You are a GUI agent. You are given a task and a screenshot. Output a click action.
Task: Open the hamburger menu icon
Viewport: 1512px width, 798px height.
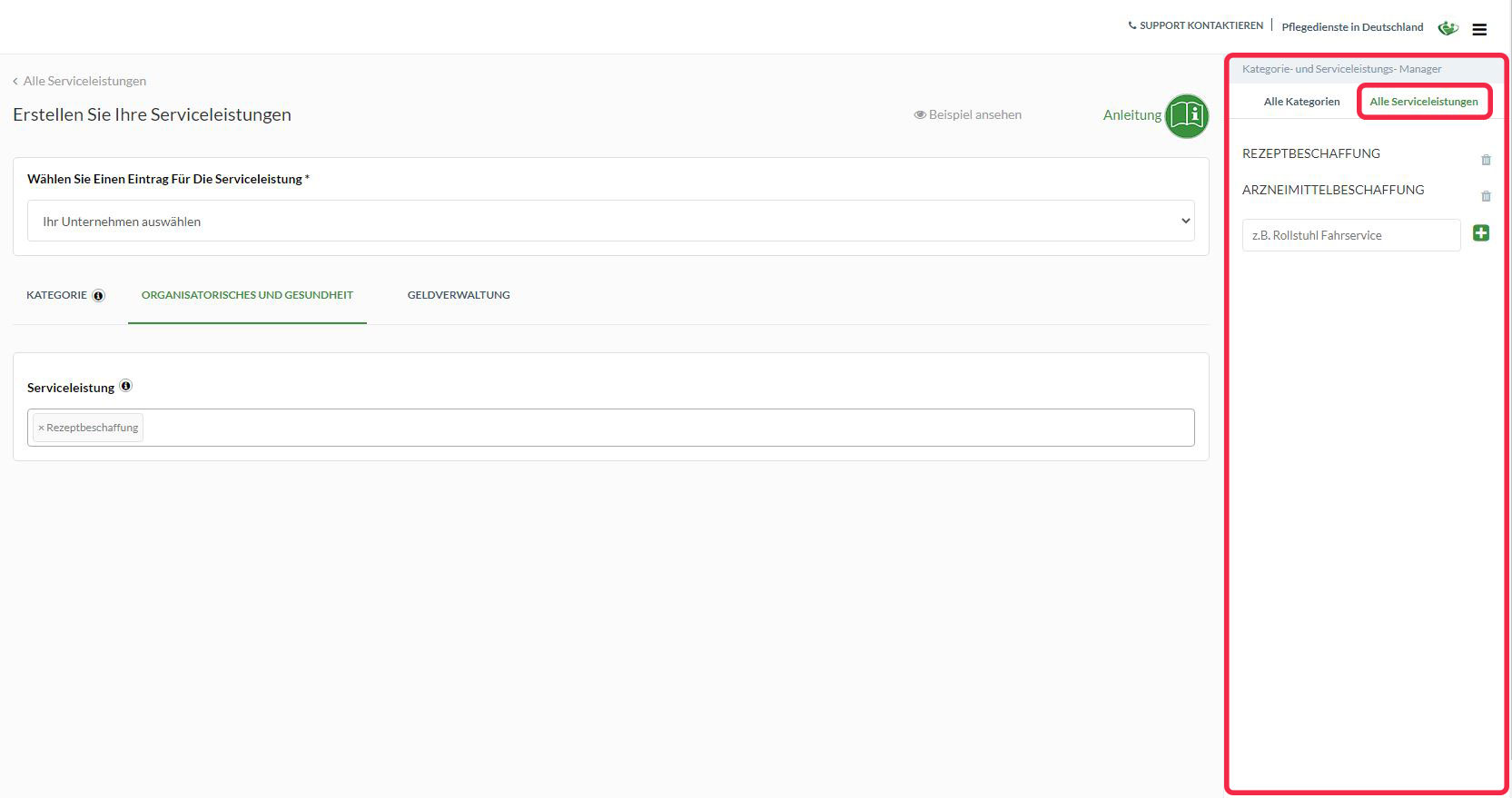click(1479, 29)
